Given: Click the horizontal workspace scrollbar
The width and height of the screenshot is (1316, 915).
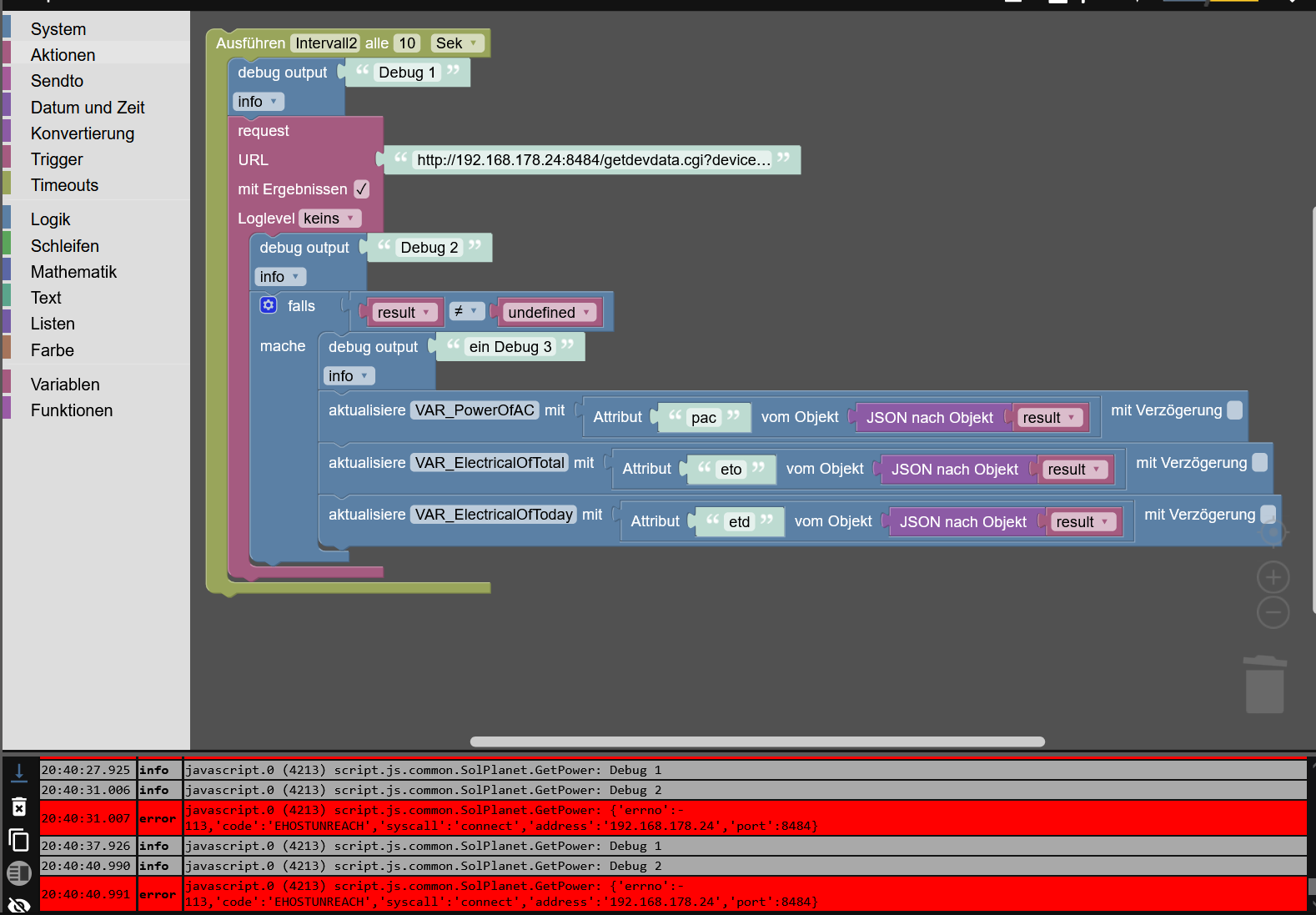Looking at the screenshot, I should point(757,742).
